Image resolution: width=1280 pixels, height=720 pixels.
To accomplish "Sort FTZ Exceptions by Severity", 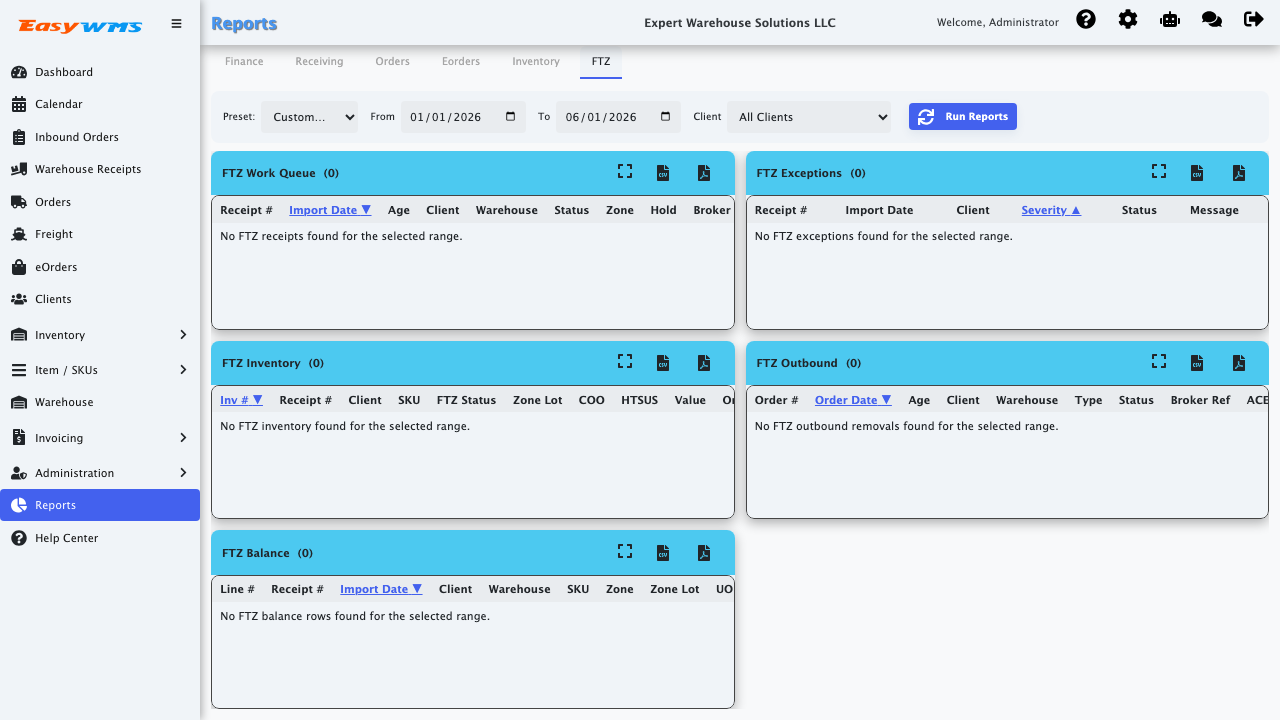I will [x=1051, y=210].
